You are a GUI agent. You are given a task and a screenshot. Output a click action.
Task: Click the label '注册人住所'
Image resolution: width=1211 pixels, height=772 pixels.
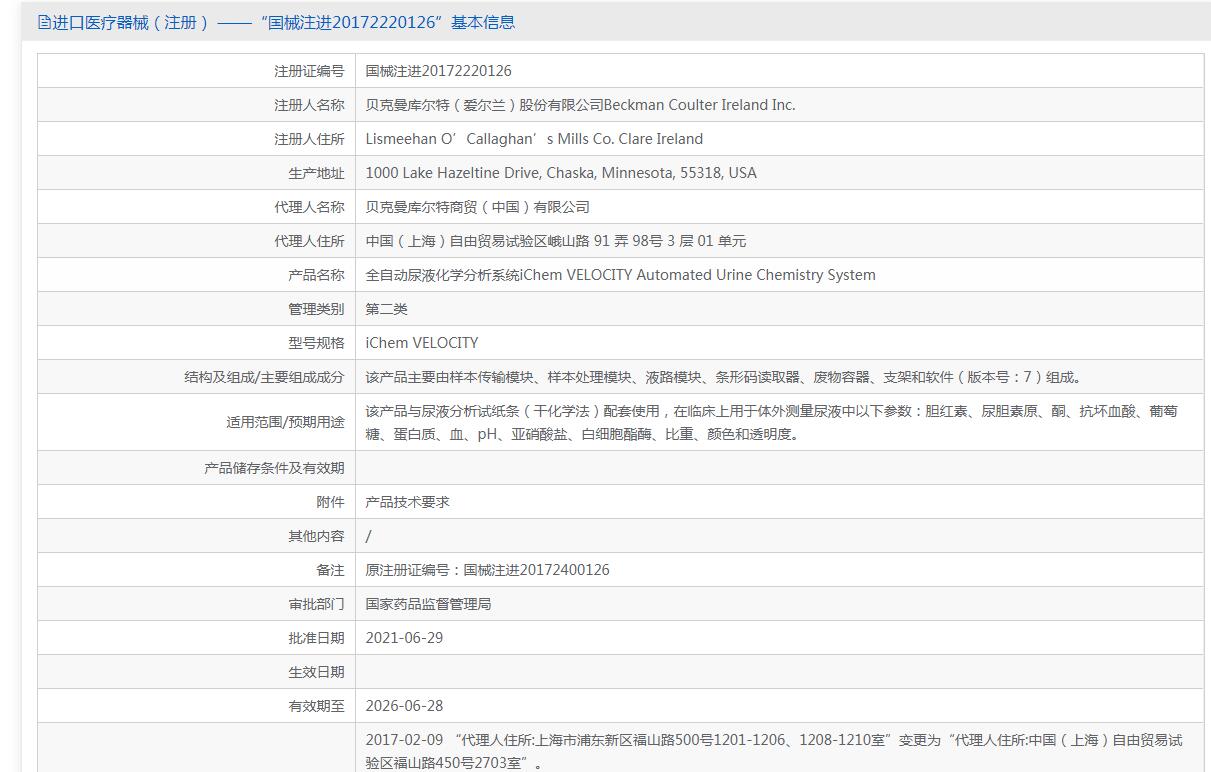[309, 139]
